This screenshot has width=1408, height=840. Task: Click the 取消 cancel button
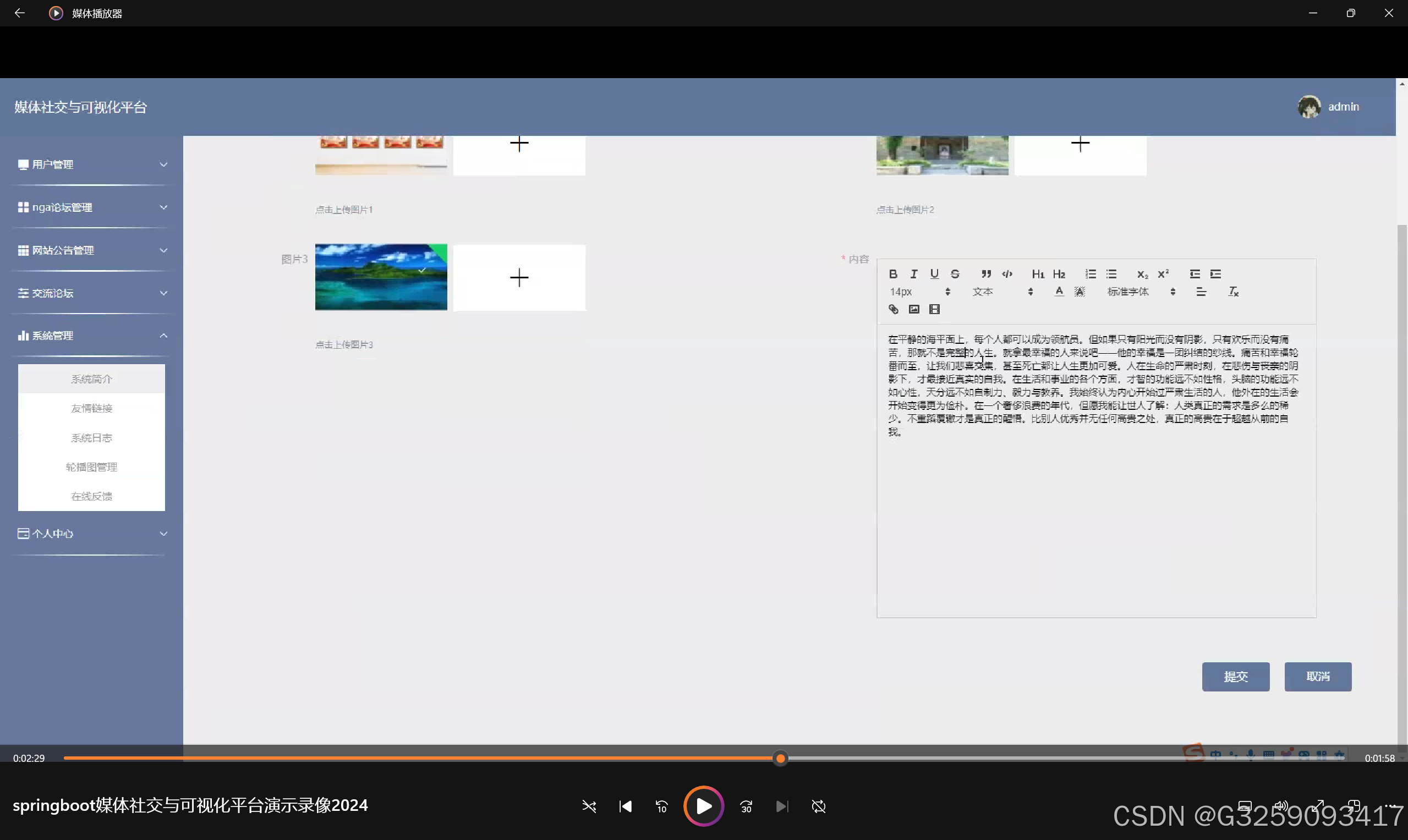[1317, 677]
